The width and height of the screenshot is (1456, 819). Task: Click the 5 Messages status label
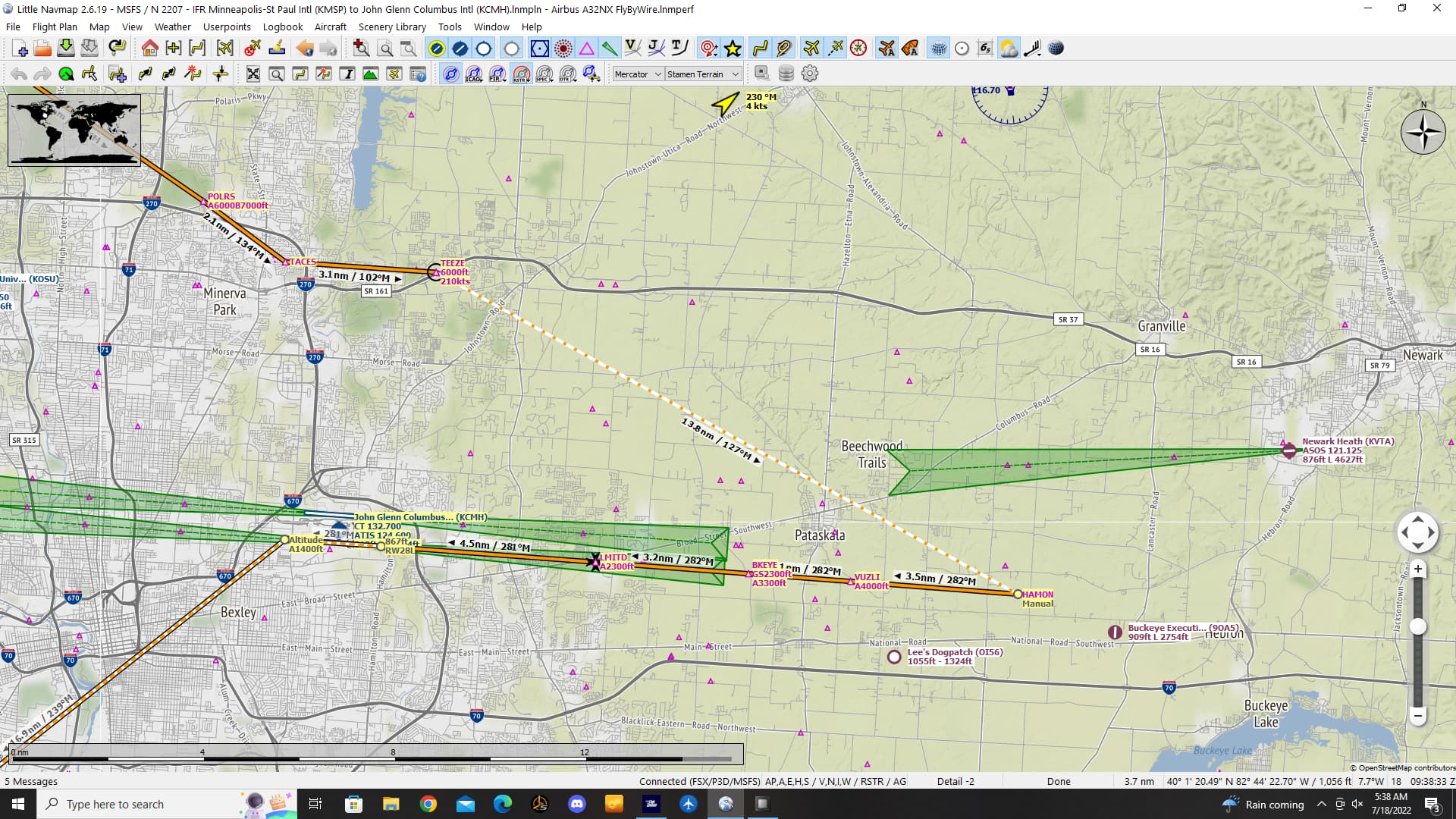(x=31, y=781)
